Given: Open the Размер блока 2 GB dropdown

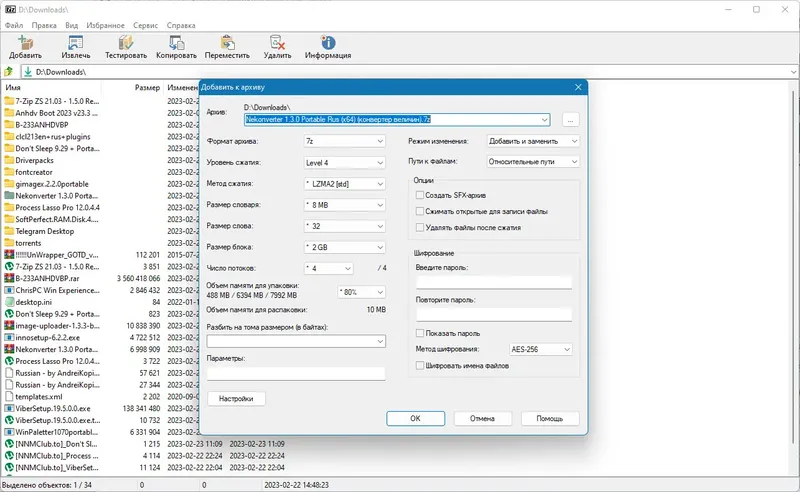Looking at the screenshot, I should [x=344, y=248].
